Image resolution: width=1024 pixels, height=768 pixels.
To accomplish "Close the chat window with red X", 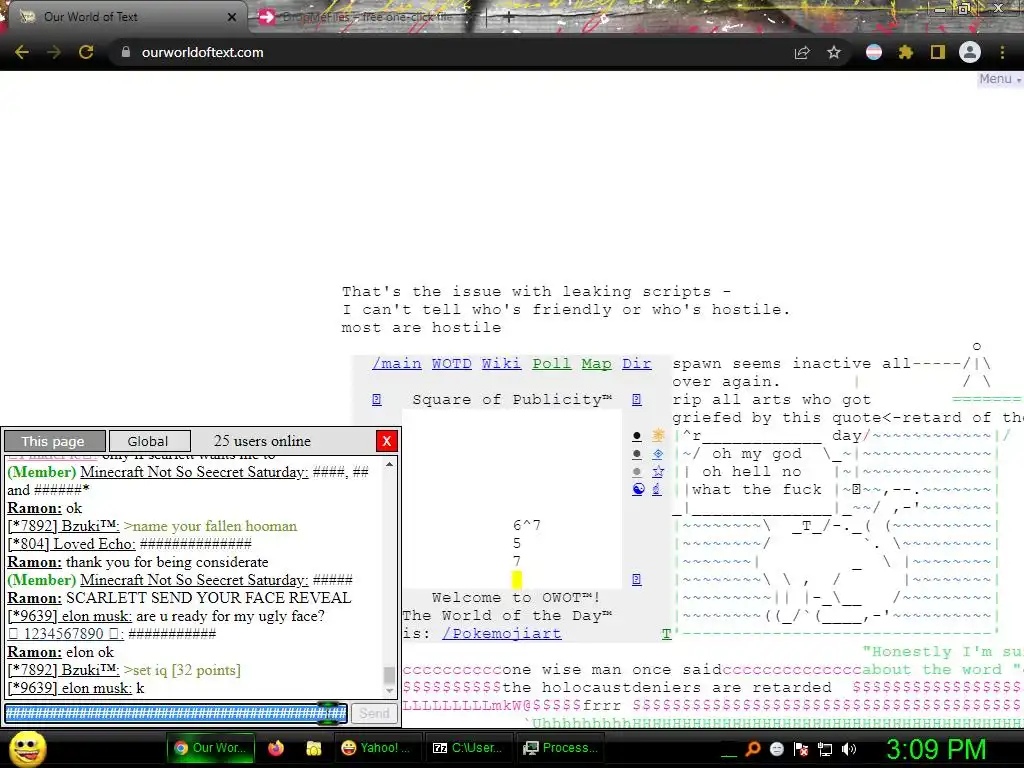I will coord(387,441).
